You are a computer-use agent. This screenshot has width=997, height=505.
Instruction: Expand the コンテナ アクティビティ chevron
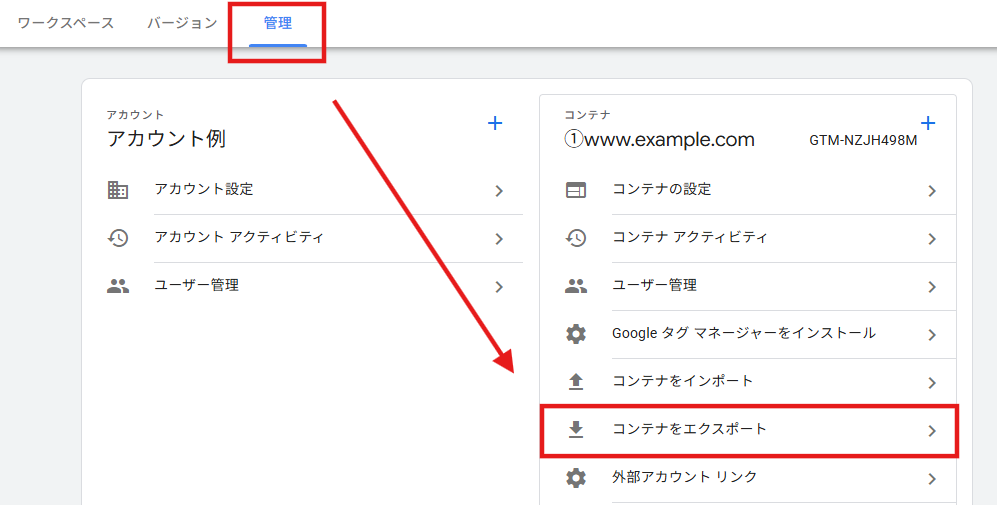click(x=932, y=239)
